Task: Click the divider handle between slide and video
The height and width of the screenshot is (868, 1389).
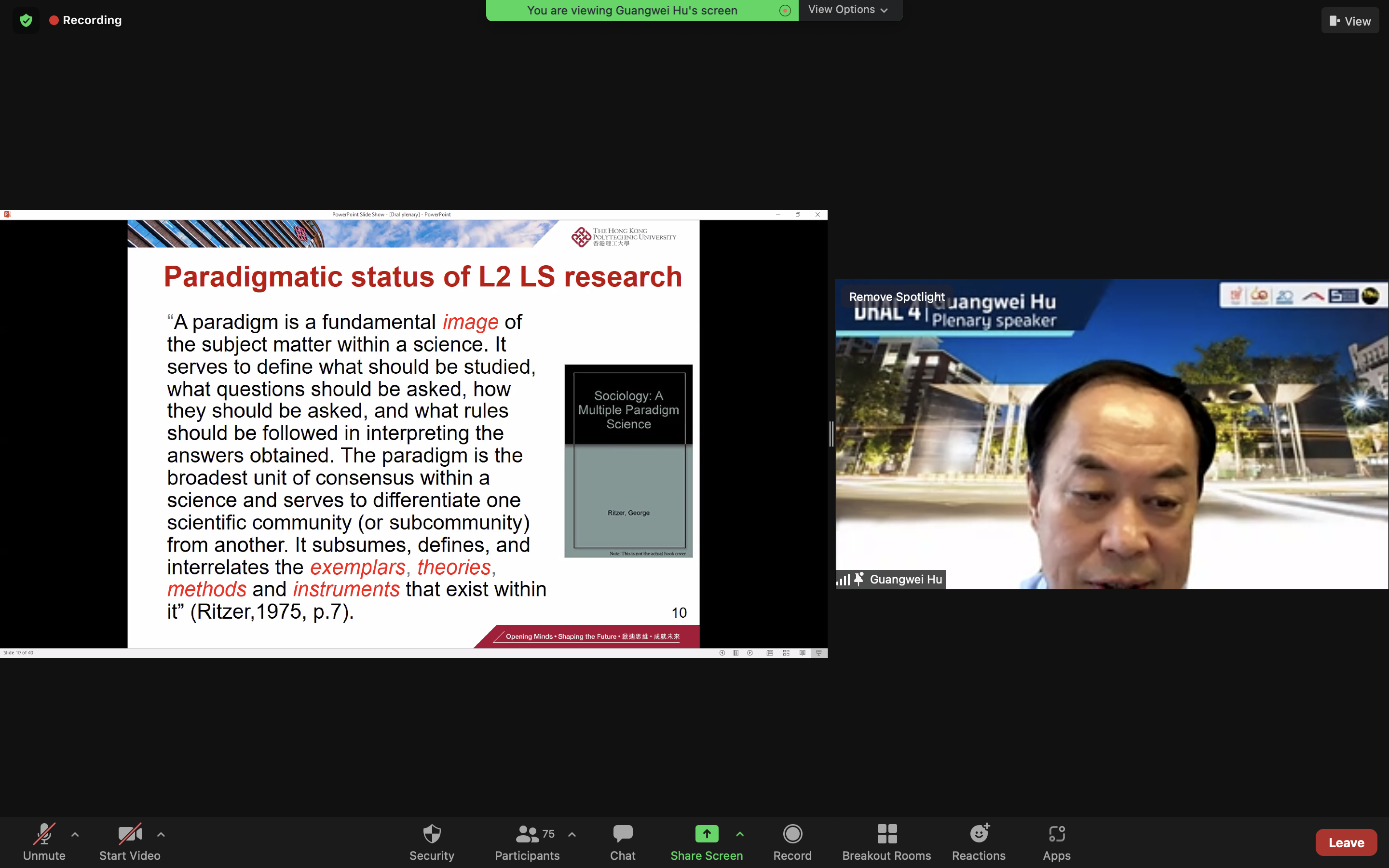Action: pos(831,434)
